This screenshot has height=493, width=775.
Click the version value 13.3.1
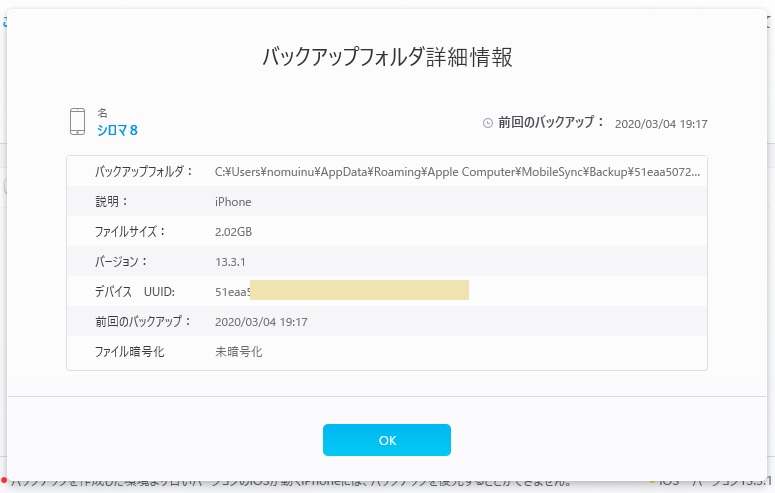(230, 262)
